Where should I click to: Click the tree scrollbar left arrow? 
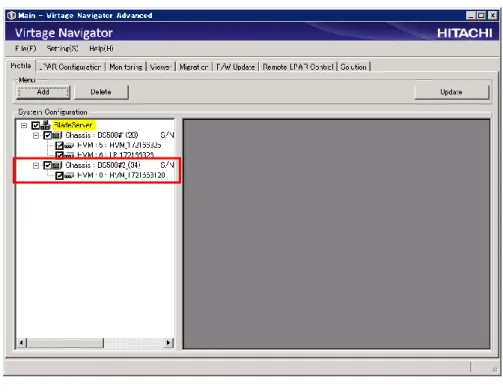pos(22,343)
